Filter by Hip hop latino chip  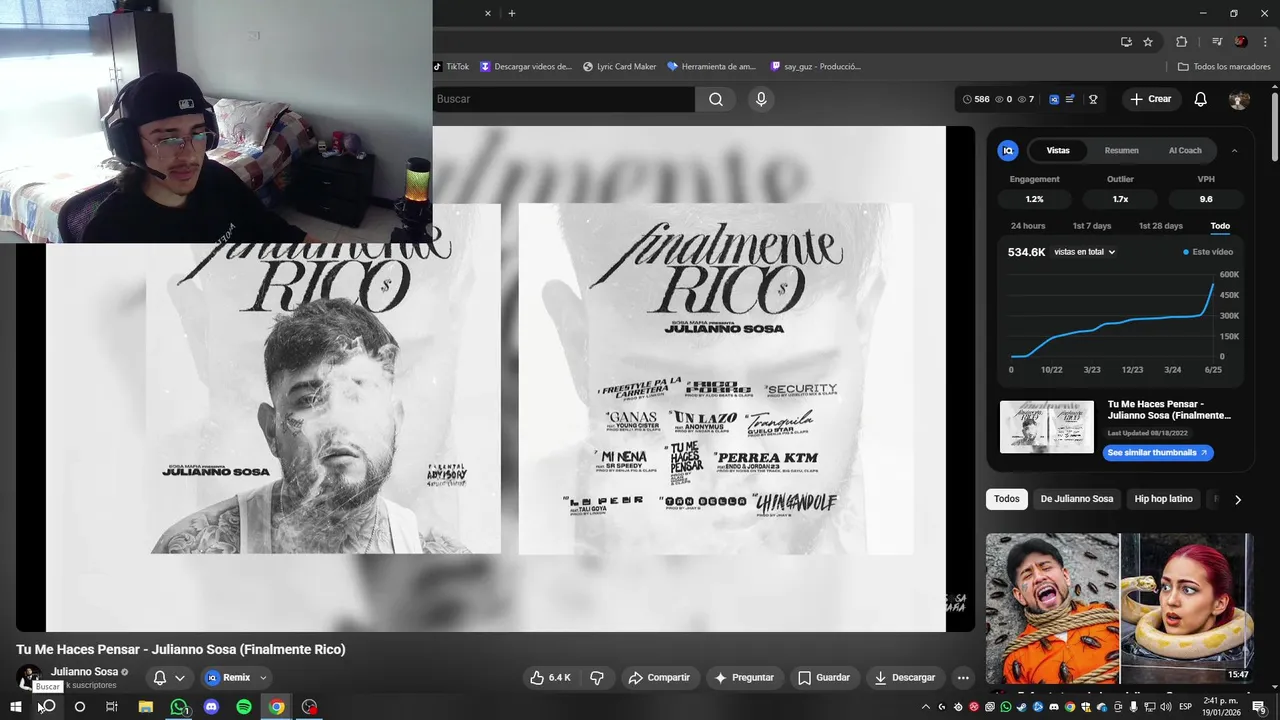1163,499
